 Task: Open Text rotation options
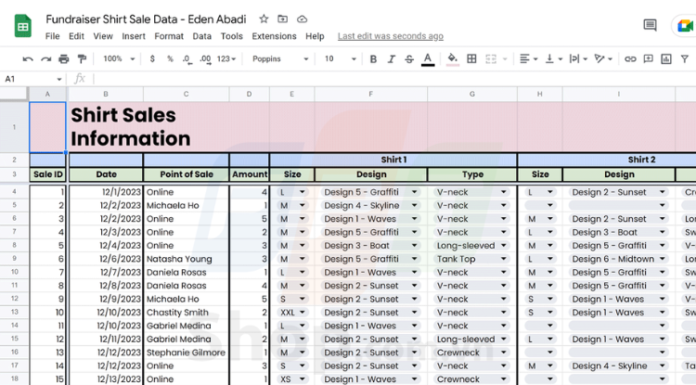[x=603, y=59]
